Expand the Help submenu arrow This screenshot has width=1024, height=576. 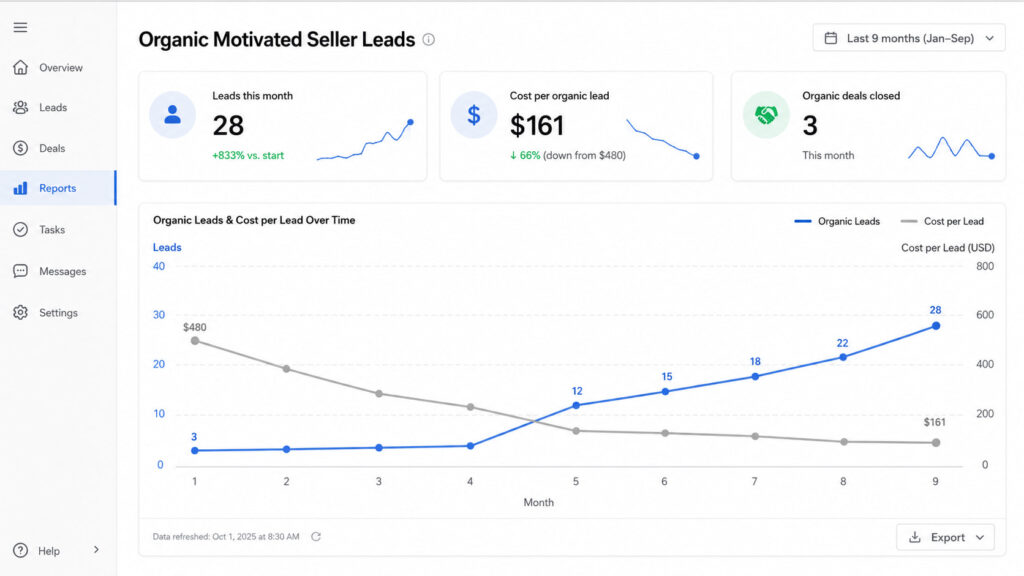(x=96, y=550)
